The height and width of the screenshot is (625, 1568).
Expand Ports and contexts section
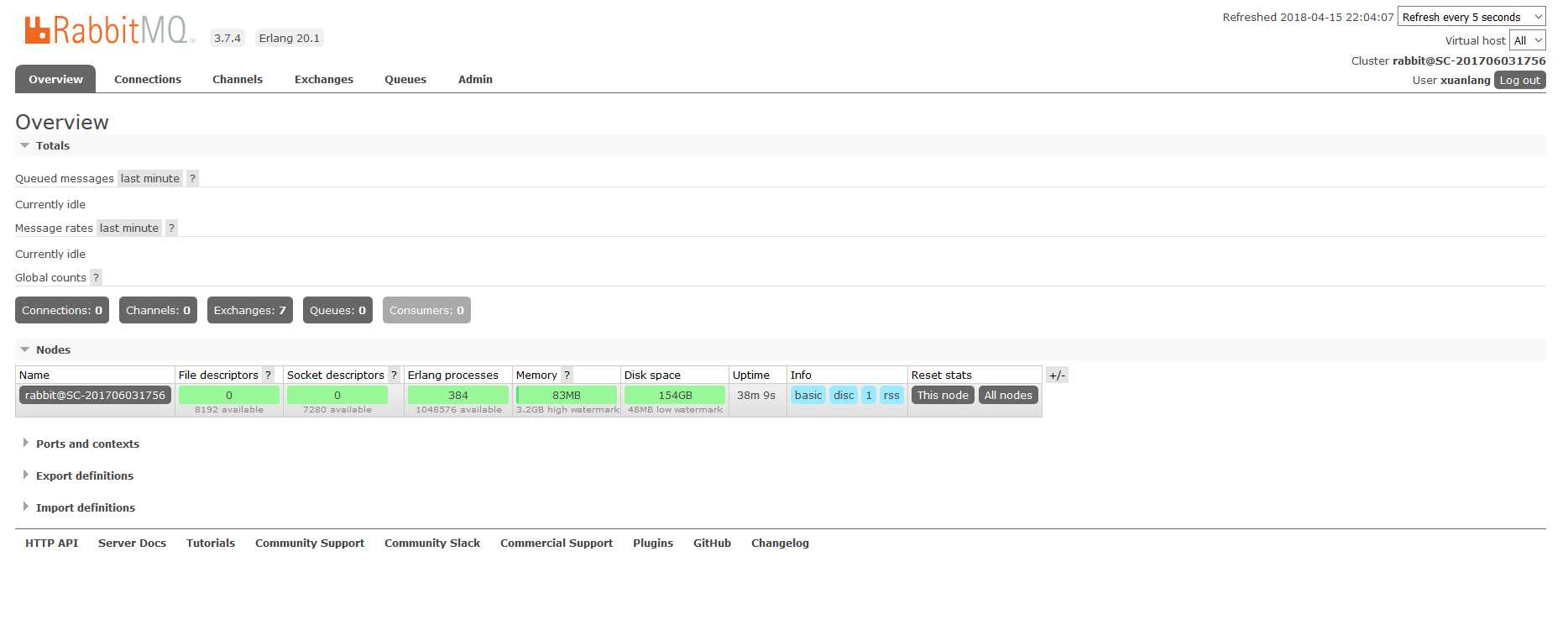pyautogui.click(x=81, y=444)
